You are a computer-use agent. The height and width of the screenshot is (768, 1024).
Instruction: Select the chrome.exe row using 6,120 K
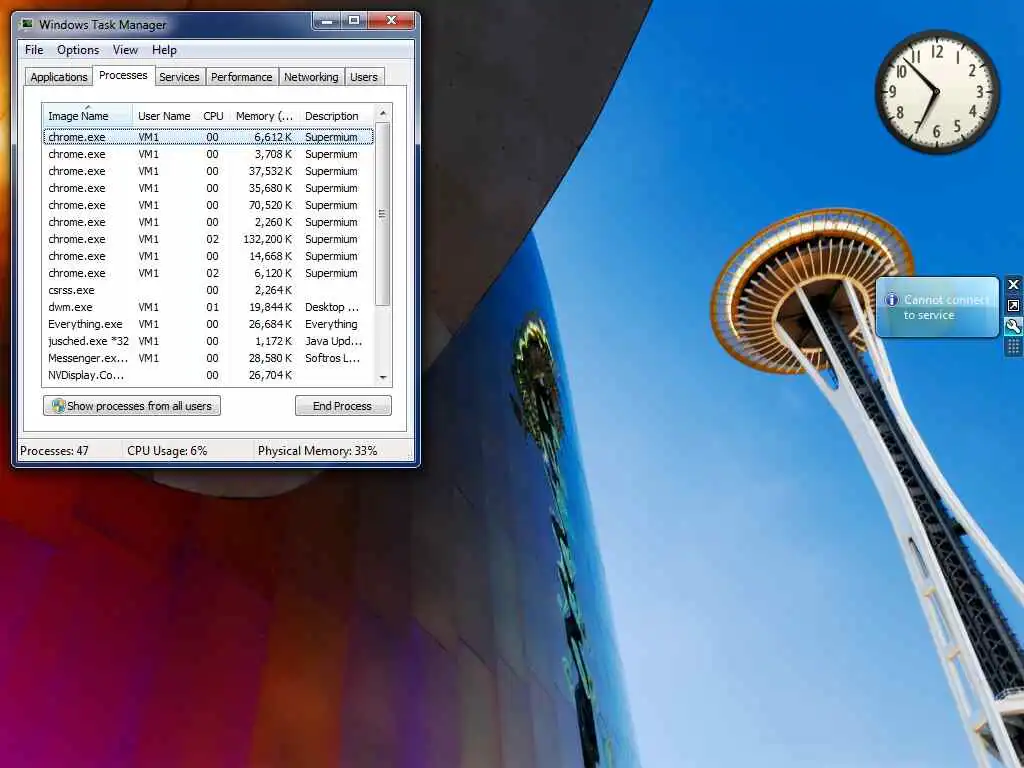[208, 273]
